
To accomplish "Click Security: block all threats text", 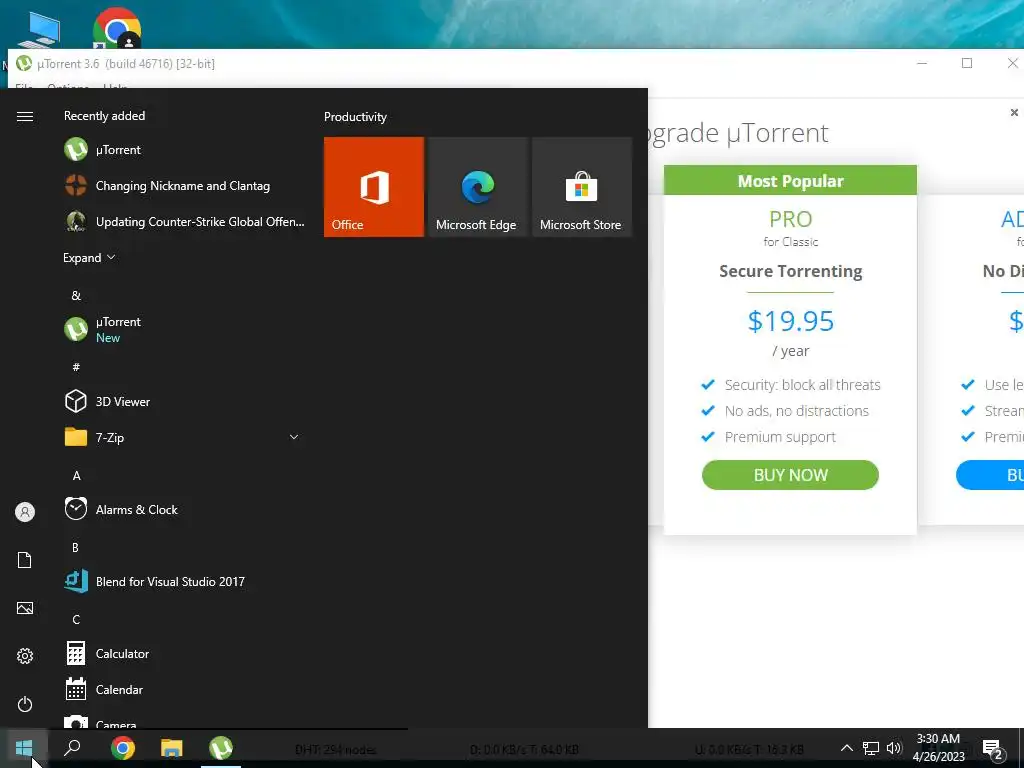I will pyautogui.click(x=802, y=385).
